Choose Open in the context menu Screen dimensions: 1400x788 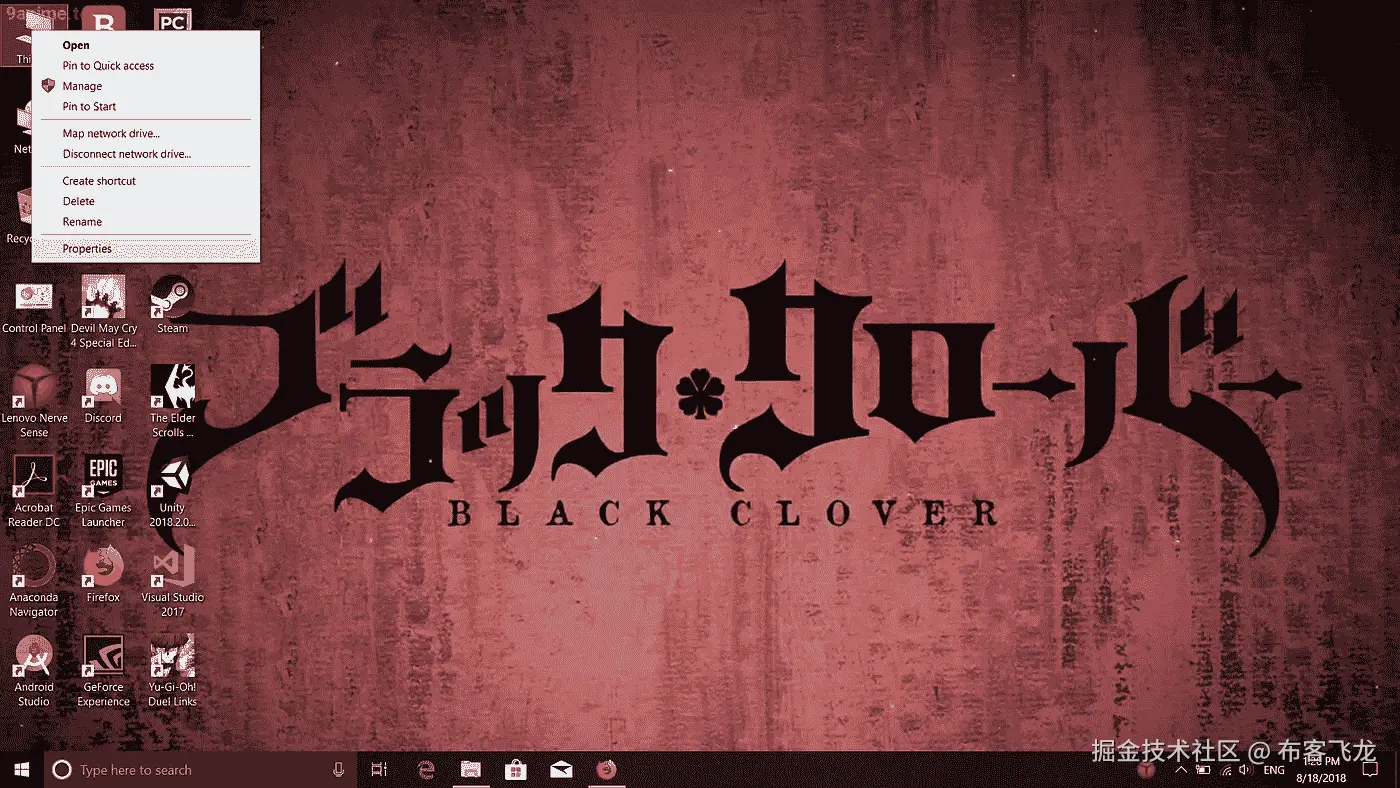coord(145,45)
